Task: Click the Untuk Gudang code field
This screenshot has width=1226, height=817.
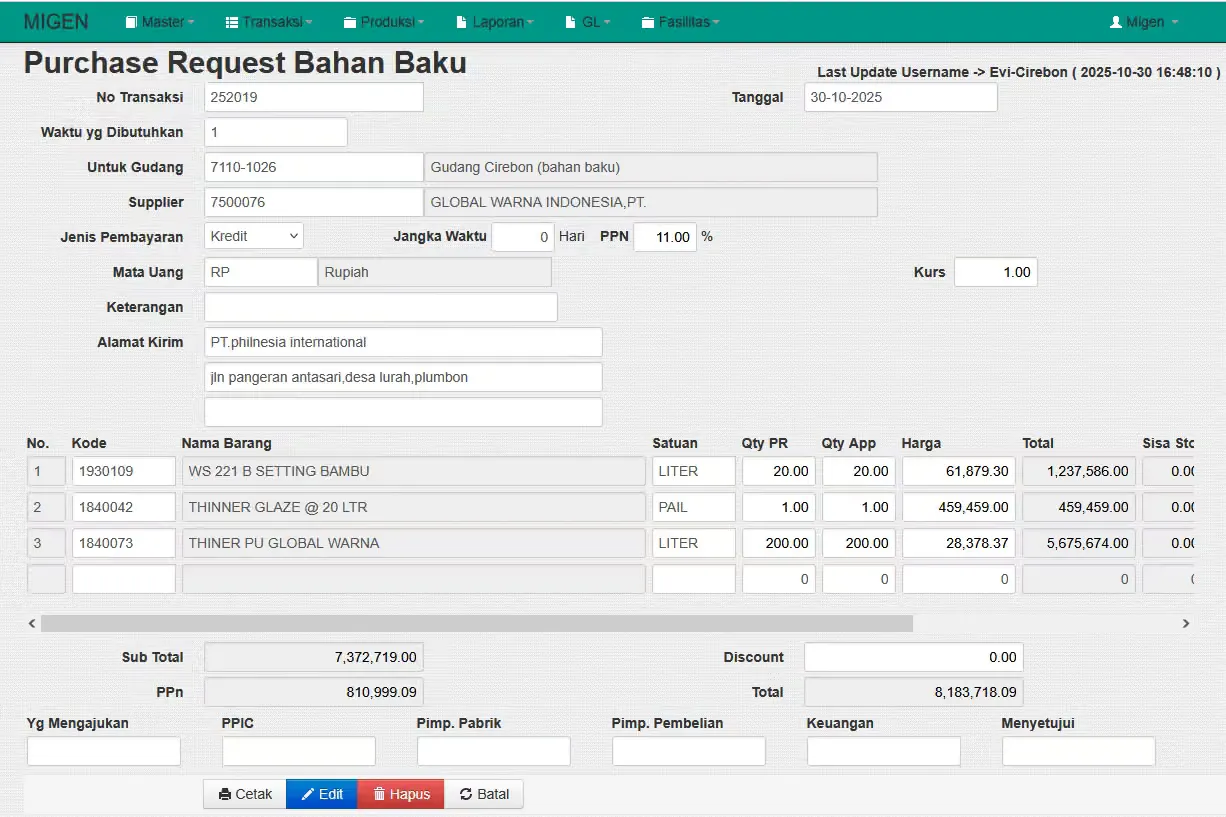Action: point(314,167)
